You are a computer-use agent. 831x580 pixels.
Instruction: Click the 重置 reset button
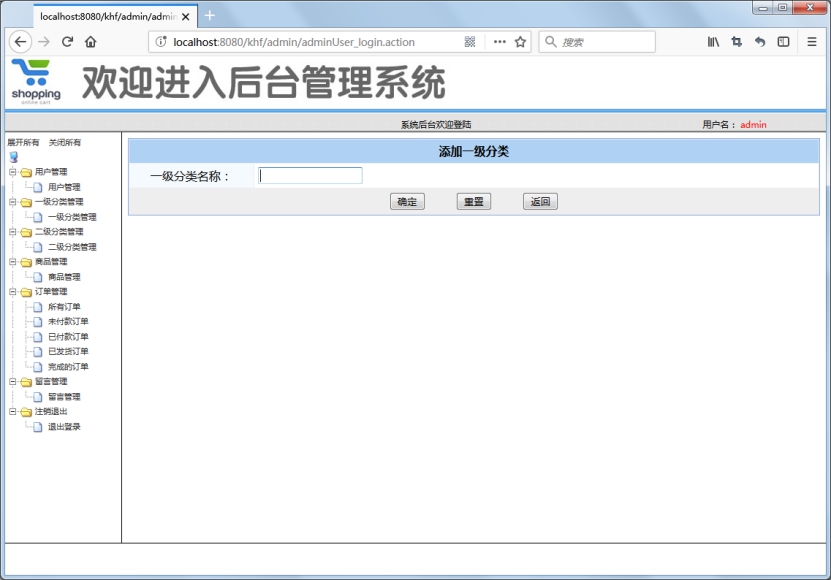[474, 202]
